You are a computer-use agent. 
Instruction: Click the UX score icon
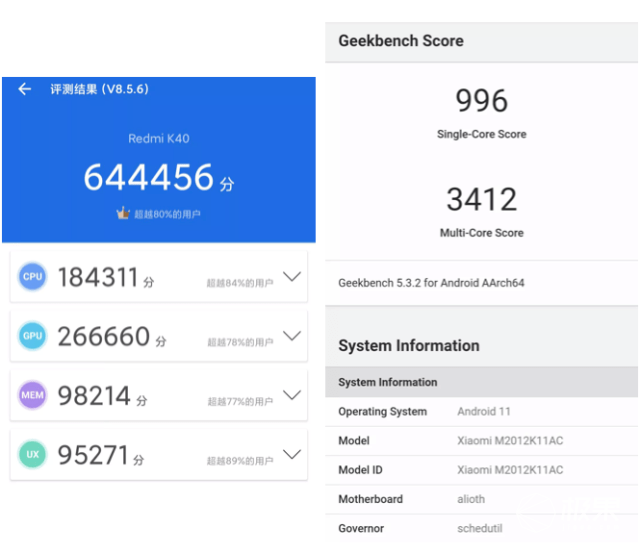click(x=32, y=454)
